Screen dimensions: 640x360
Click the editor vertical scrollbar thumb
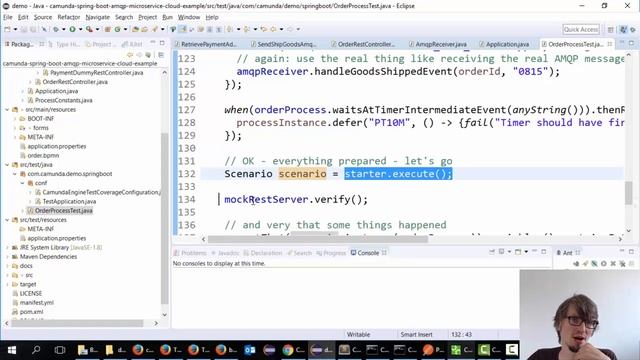628,193
